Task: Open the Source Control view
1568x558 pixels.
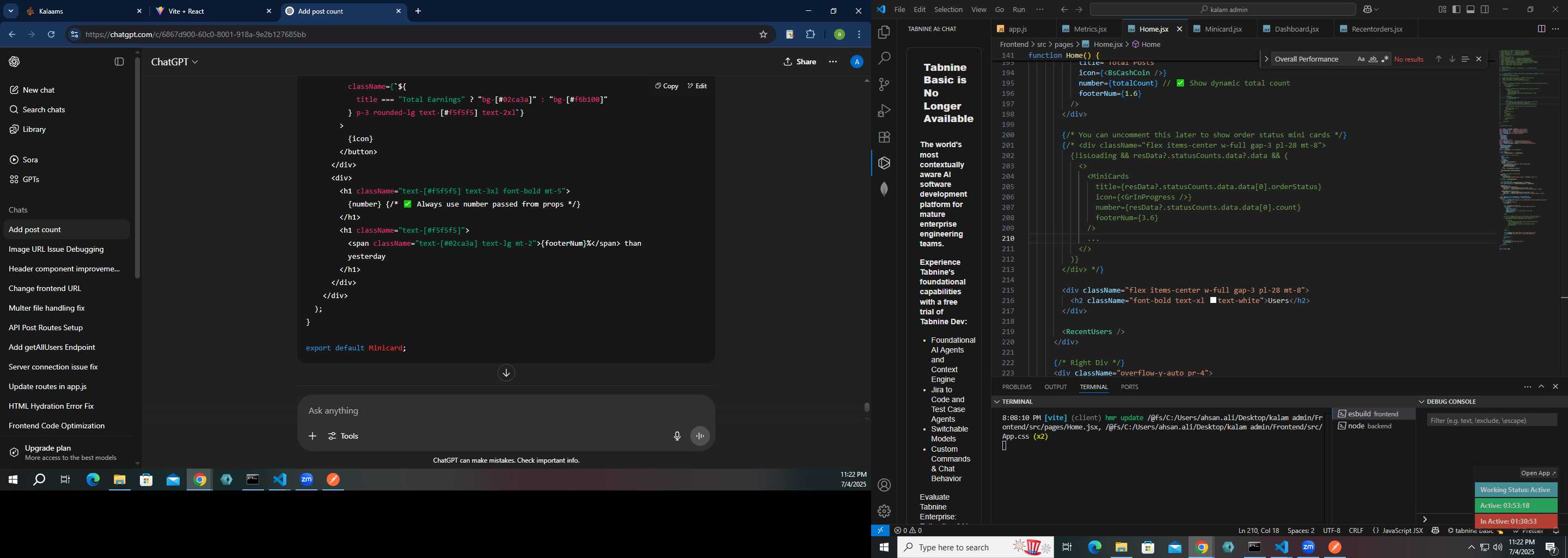Action: pos(884,84)
